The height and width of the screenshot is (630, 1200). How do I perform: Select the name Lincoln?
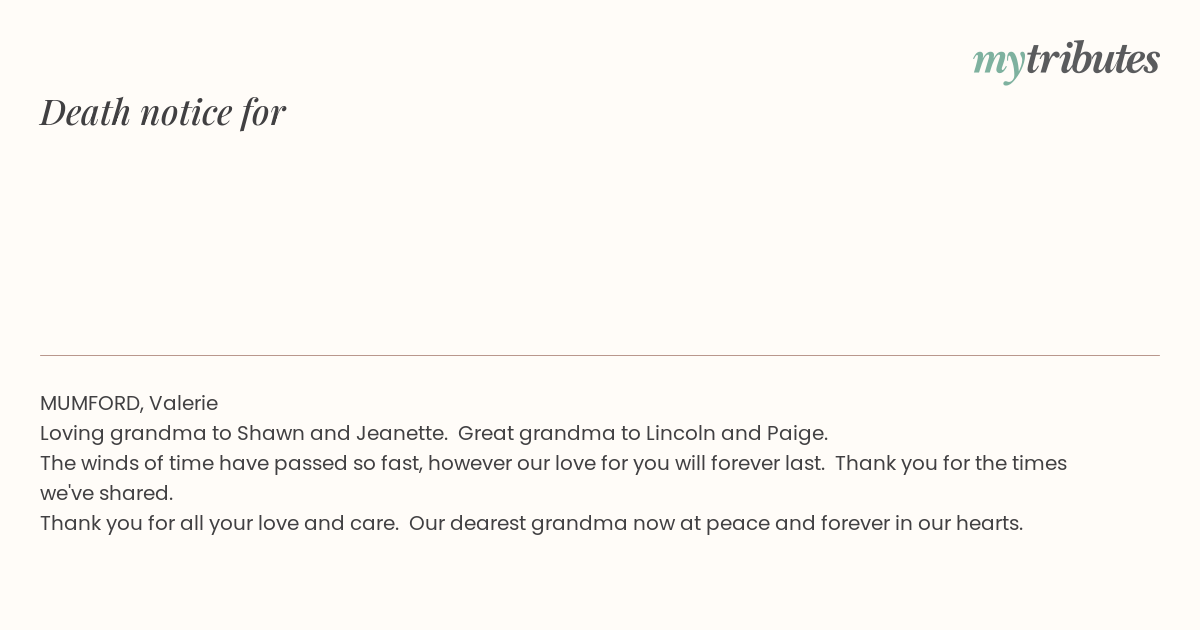coord(680,434)
